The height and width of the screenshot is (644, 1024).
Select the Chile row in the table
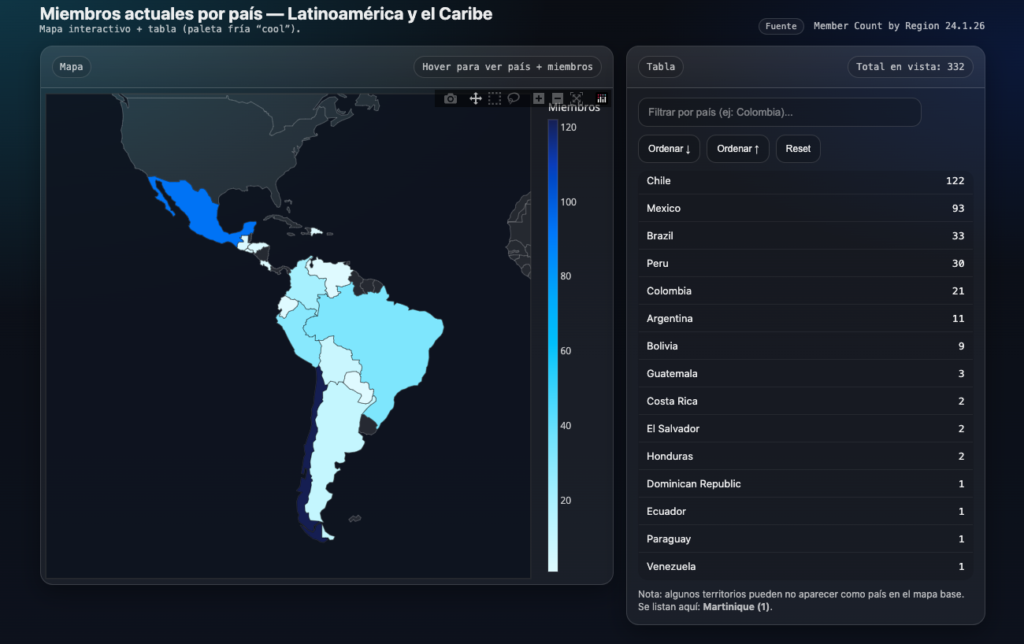tap(805, 181)
